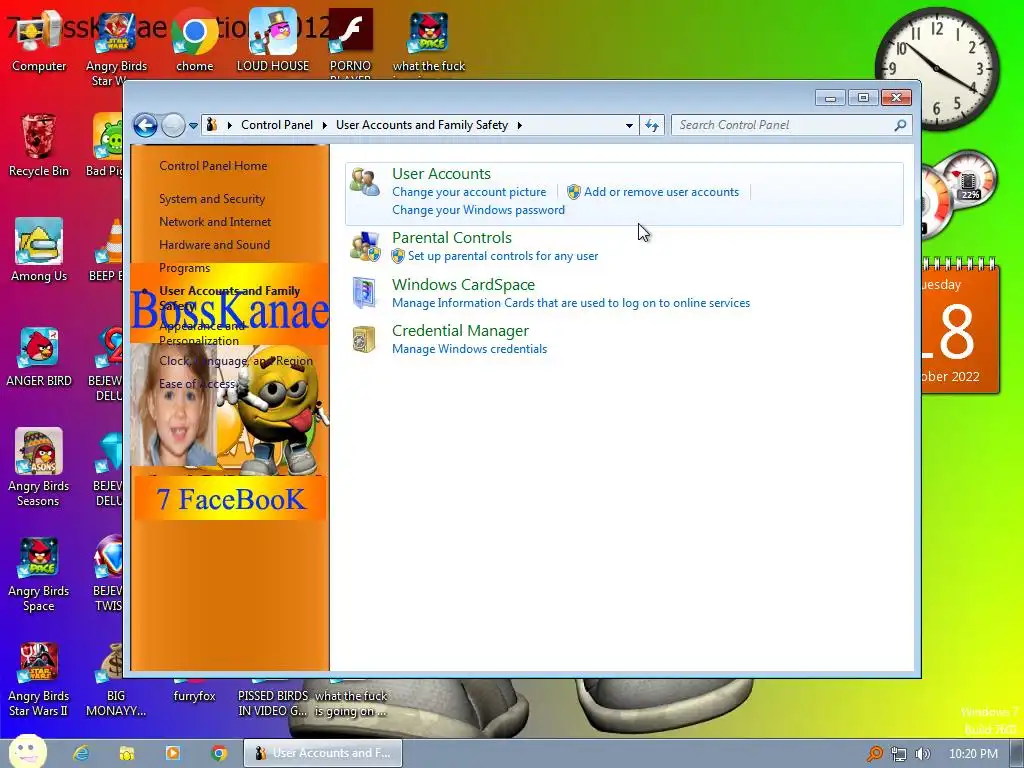Go back with the blue Back arrow
Screen dimensions: 1024x768
tap(146, 125)
